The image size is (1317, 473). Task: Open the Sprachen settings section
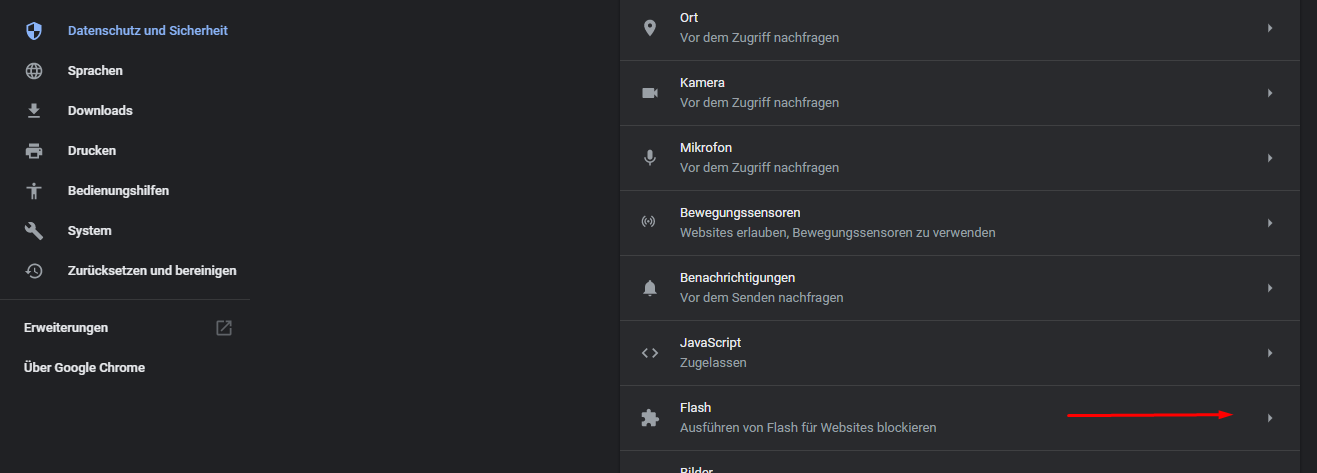95,71
